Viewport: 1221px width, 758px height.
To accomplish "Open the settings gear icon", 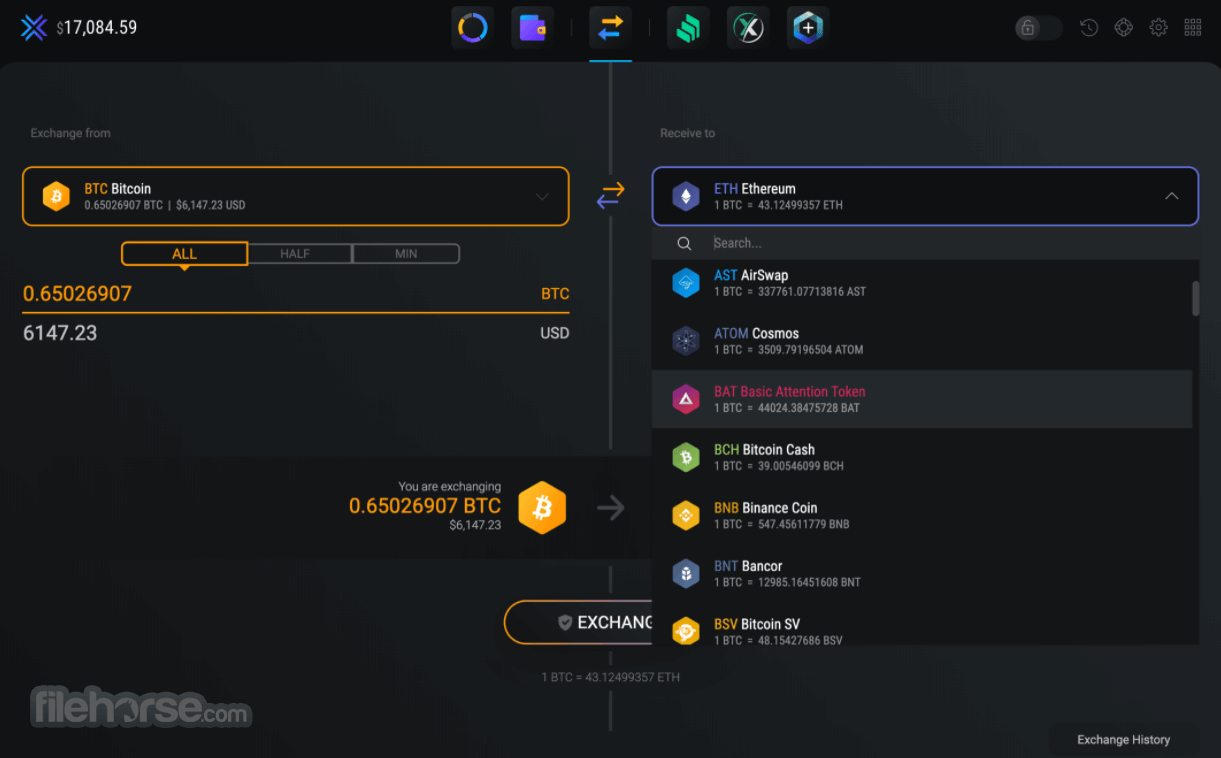I will (1158, 28).
